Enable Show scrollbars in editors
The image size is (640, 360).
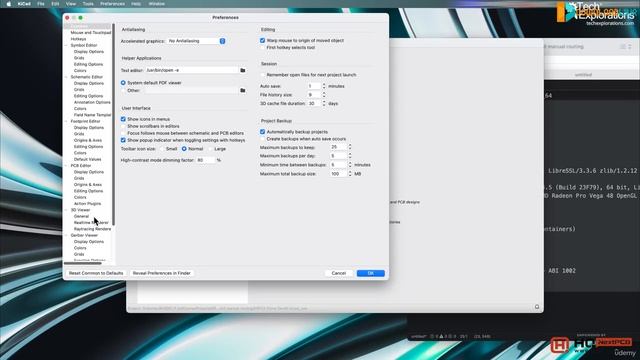coord(123,126)
